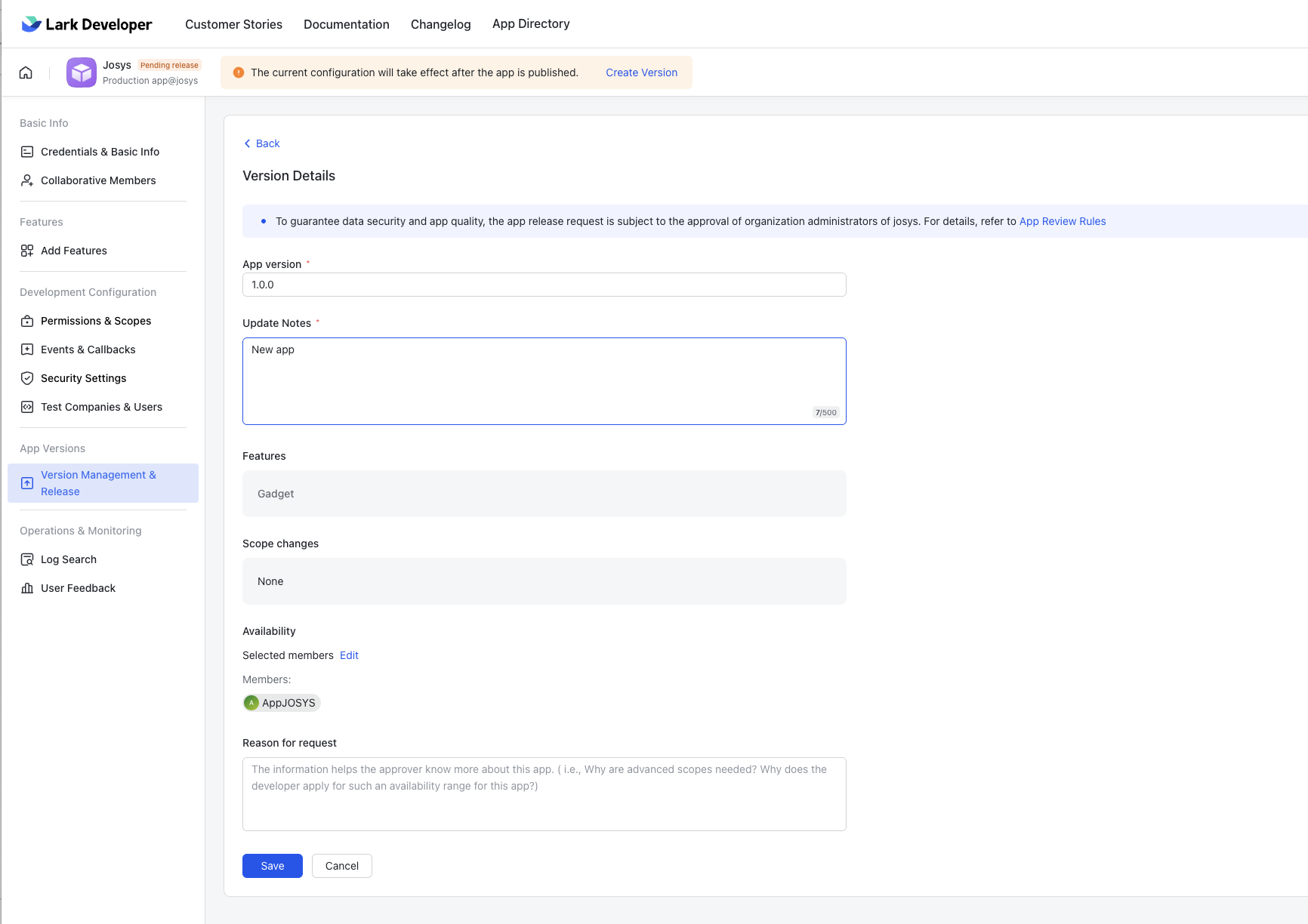Open User Feedback page
The image size is (1308, 924).
pos(78,588)
